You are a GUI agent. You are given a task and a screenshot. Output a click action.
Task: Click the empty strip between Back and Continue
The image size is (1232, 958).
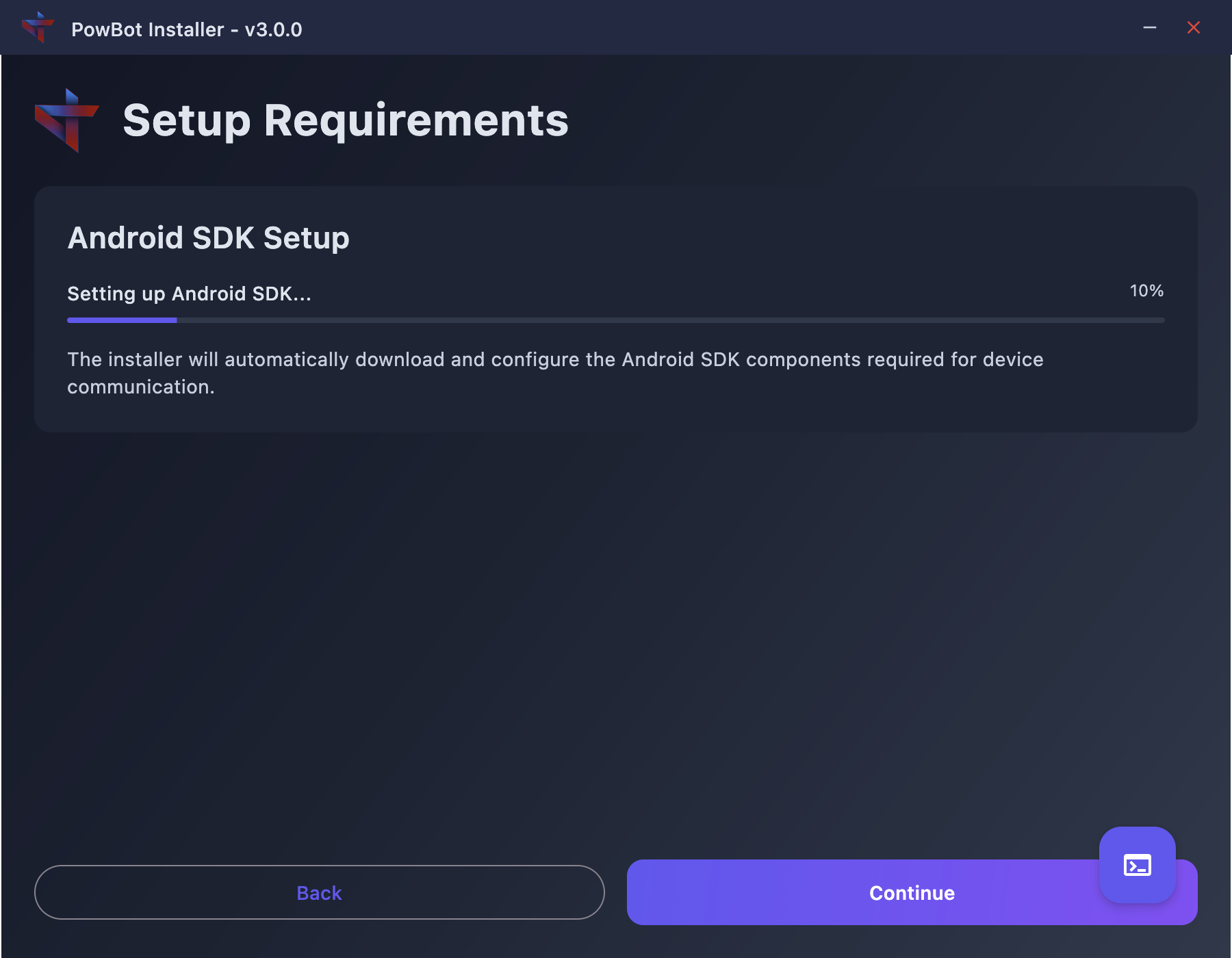pyautogui.click(x=616, y=892)
